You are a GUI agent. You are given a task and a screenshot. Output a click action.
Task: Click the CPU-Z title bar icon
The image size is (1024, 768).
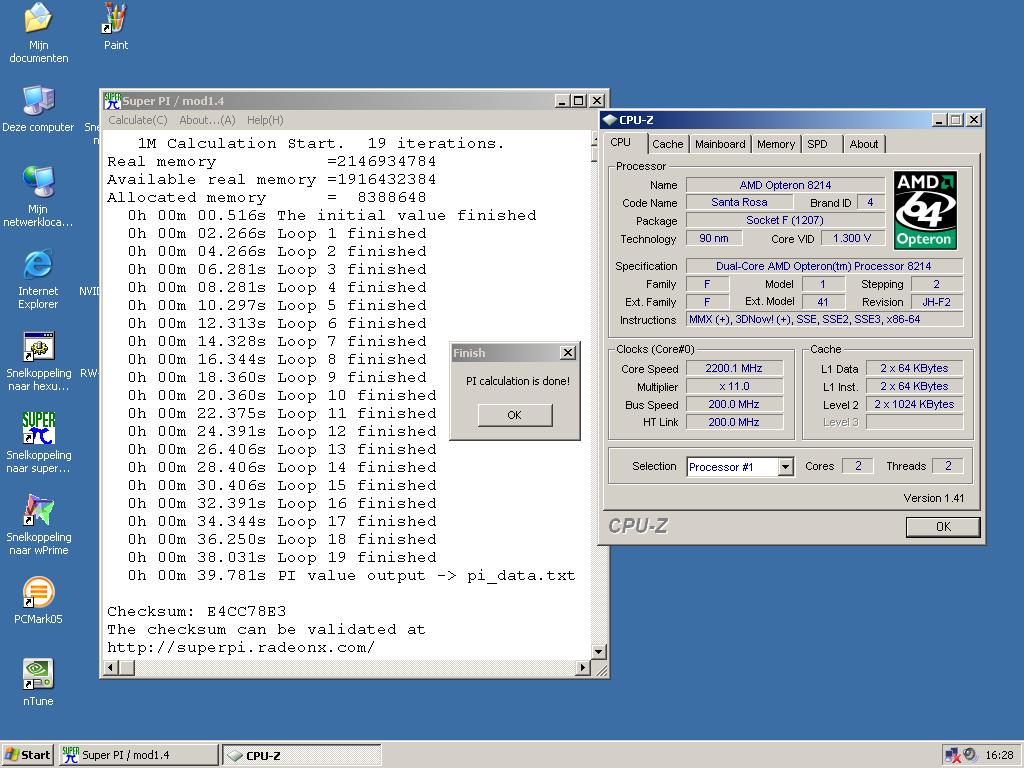[610, 120]
